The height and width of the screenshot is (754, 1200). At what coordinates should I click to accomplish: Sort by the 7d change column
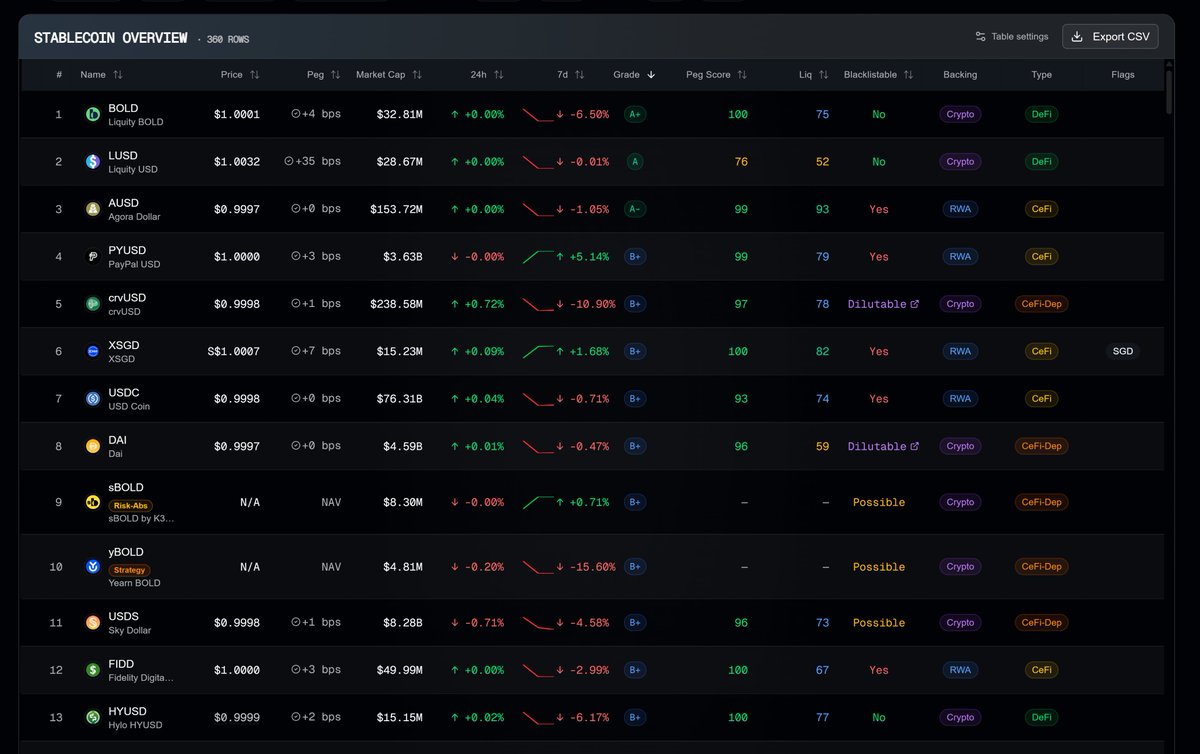(x=572, y=75)
